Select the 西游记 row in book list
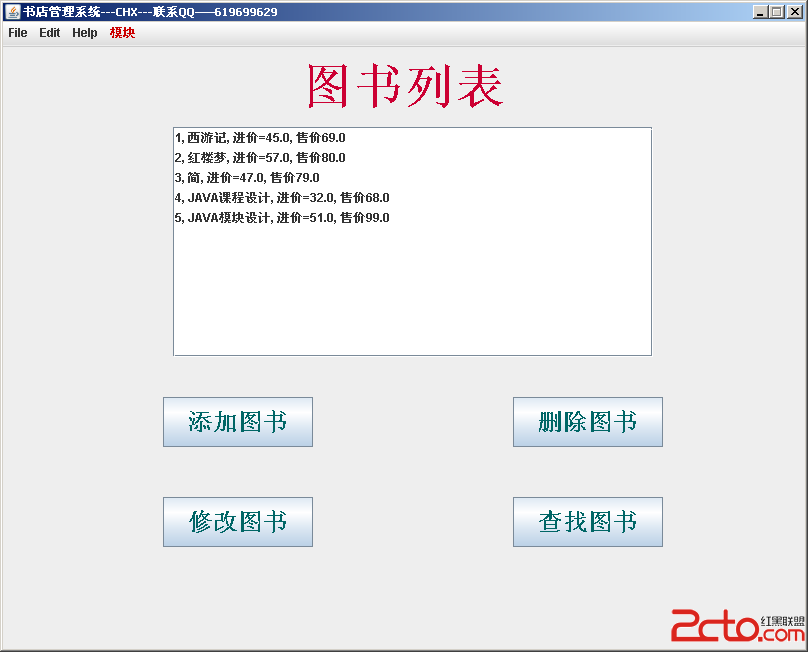Image resolution: width=808 pixels, height=652 pixels. [x=412, y=138]
